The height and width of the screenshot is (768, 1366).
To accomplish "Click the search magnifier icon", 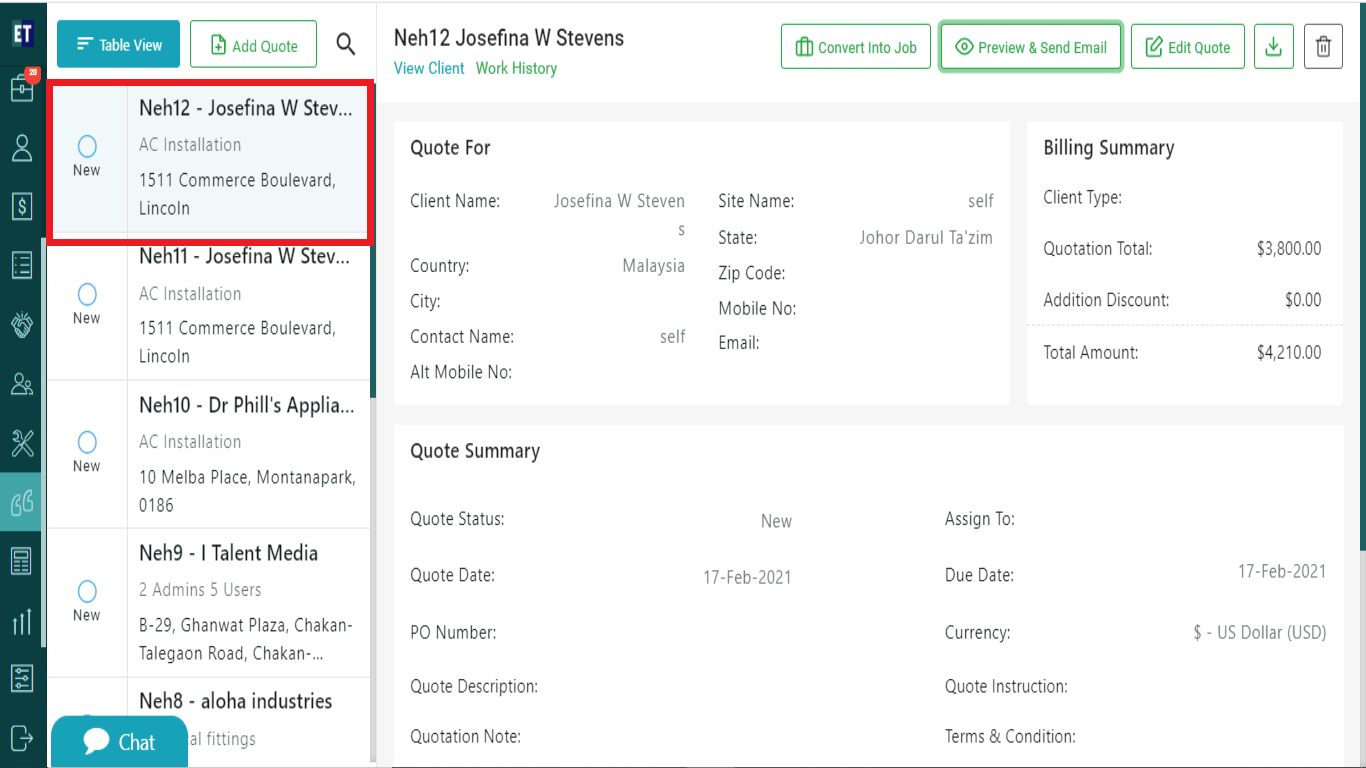I will click(x=346, y=45).
